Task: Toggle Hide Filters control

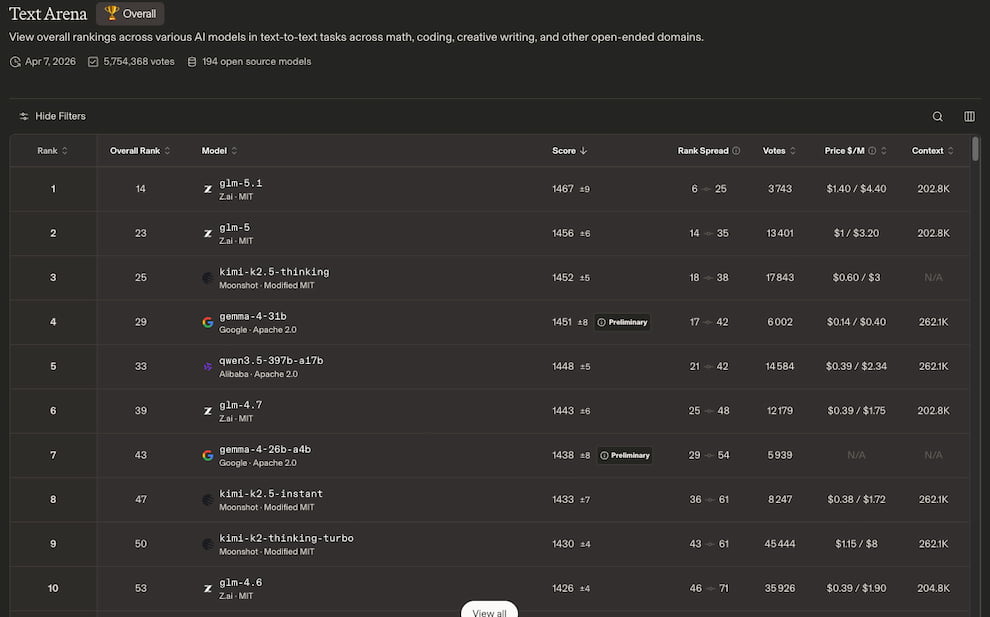Action: [52, 116]
